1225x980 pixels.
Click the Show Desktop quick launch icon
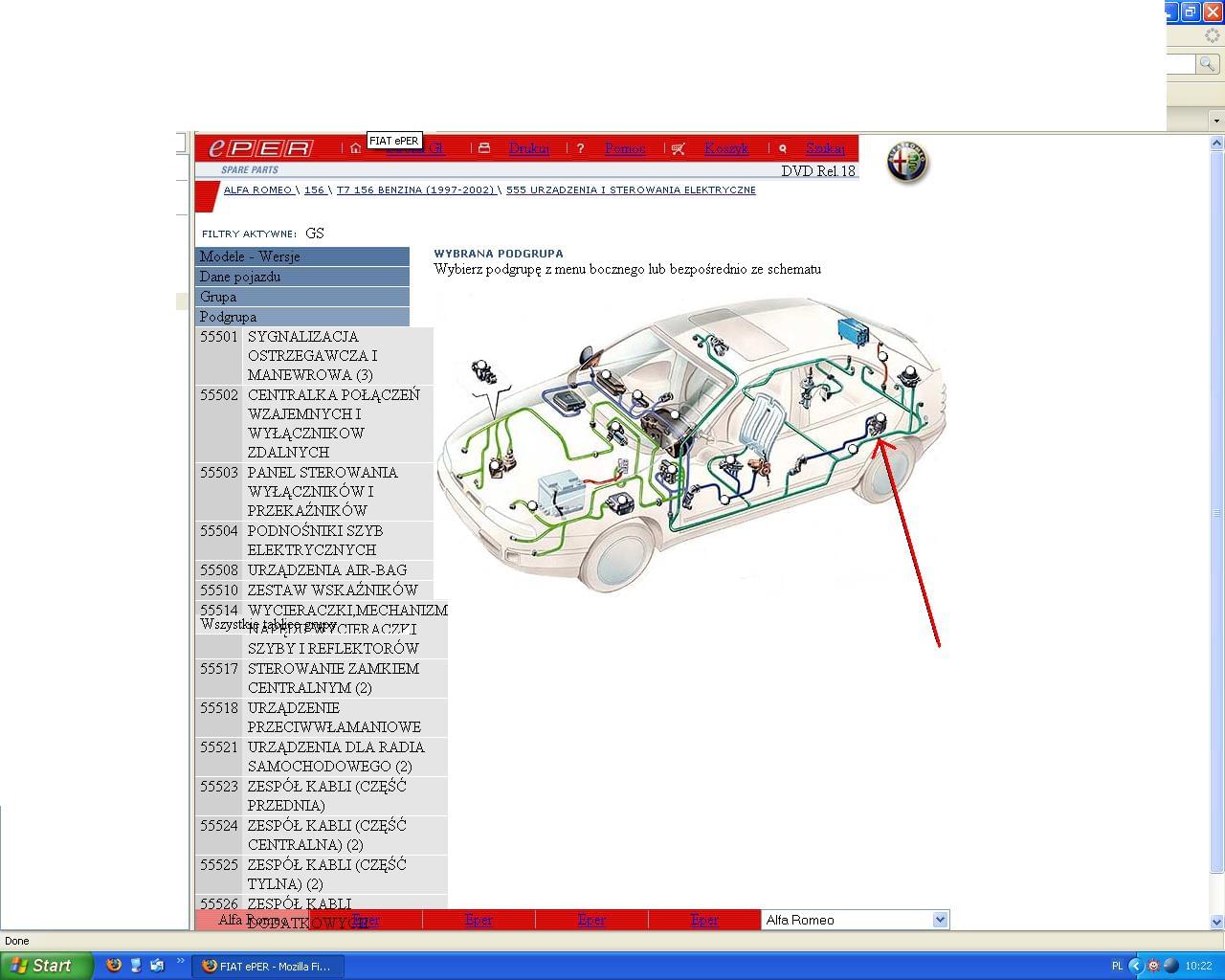tap(135, 966)
